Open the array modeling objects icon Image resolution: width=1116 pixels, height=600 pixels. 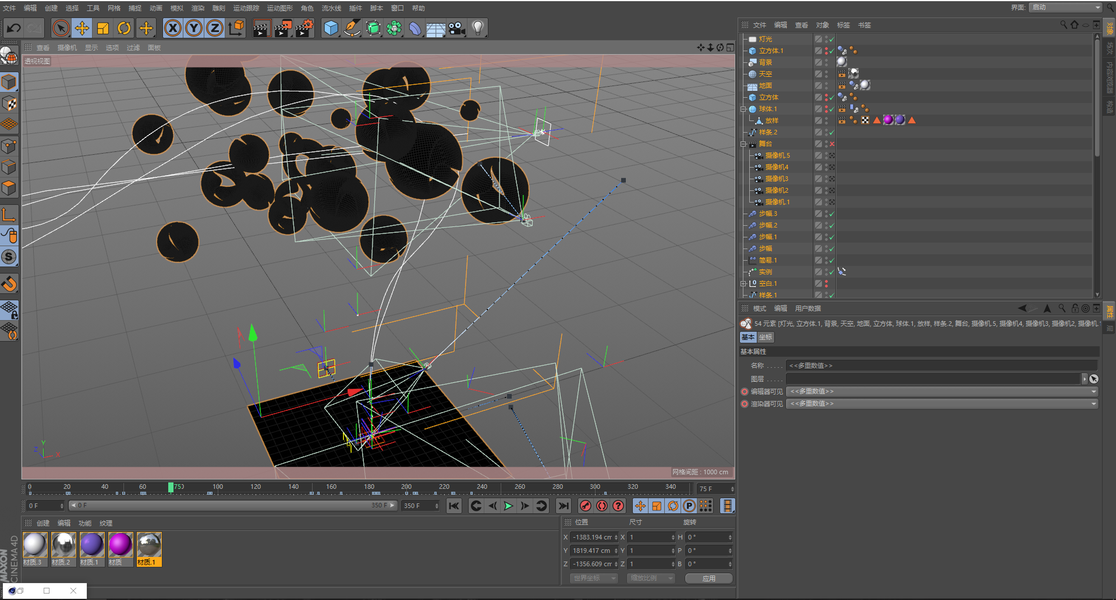coord(394,28)
